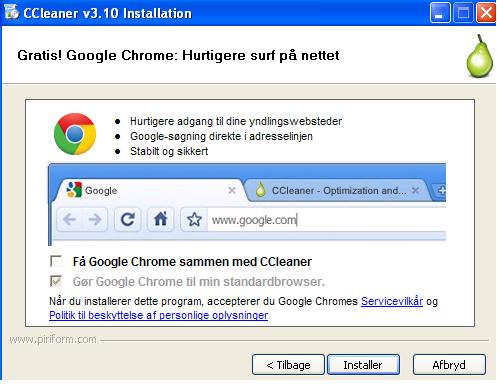
Task: Cancel setup with the Afbryd button
Action: point(449,365)
